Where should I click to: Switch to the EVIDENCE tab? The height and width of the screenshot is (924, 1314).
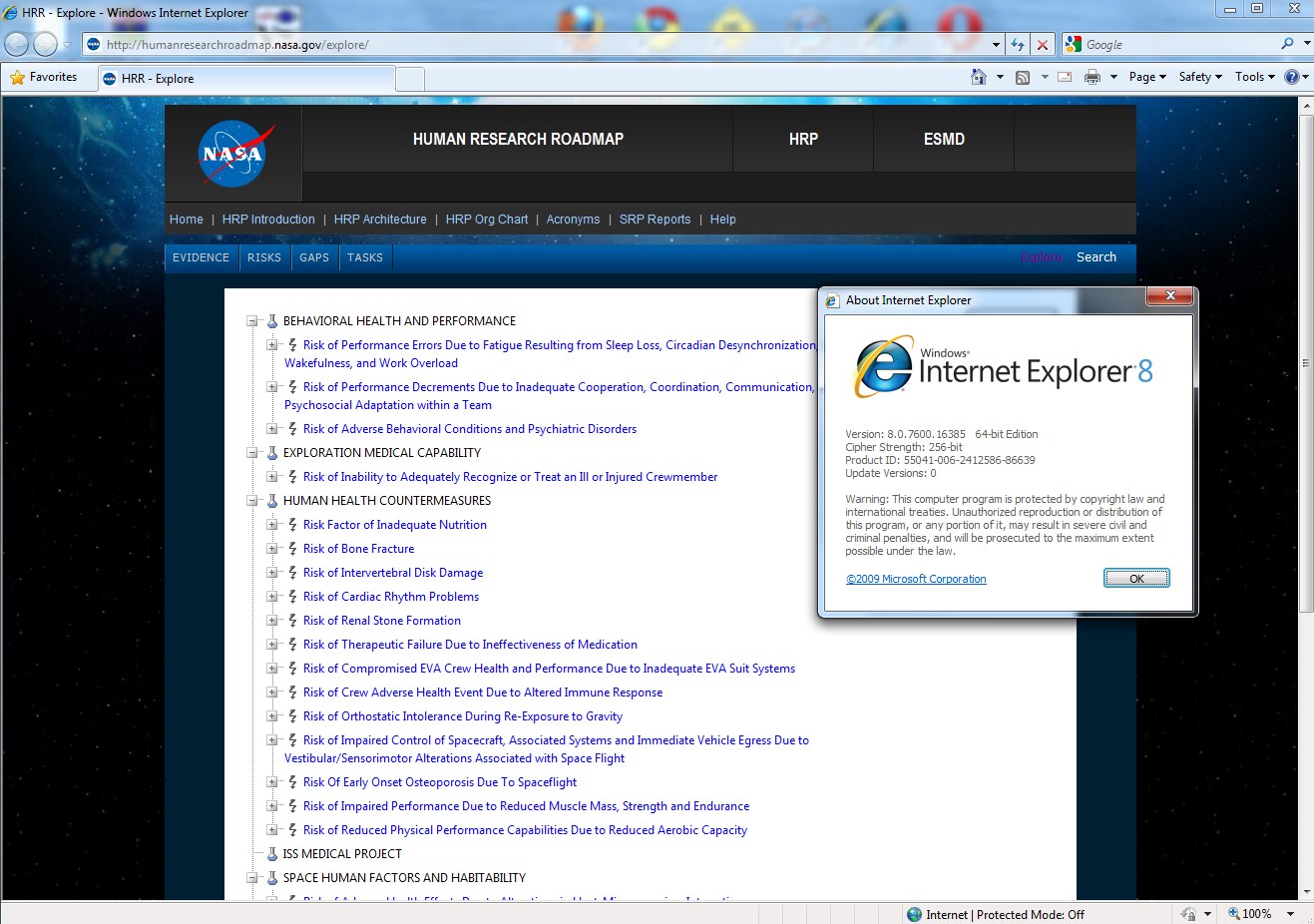[201, 257]
